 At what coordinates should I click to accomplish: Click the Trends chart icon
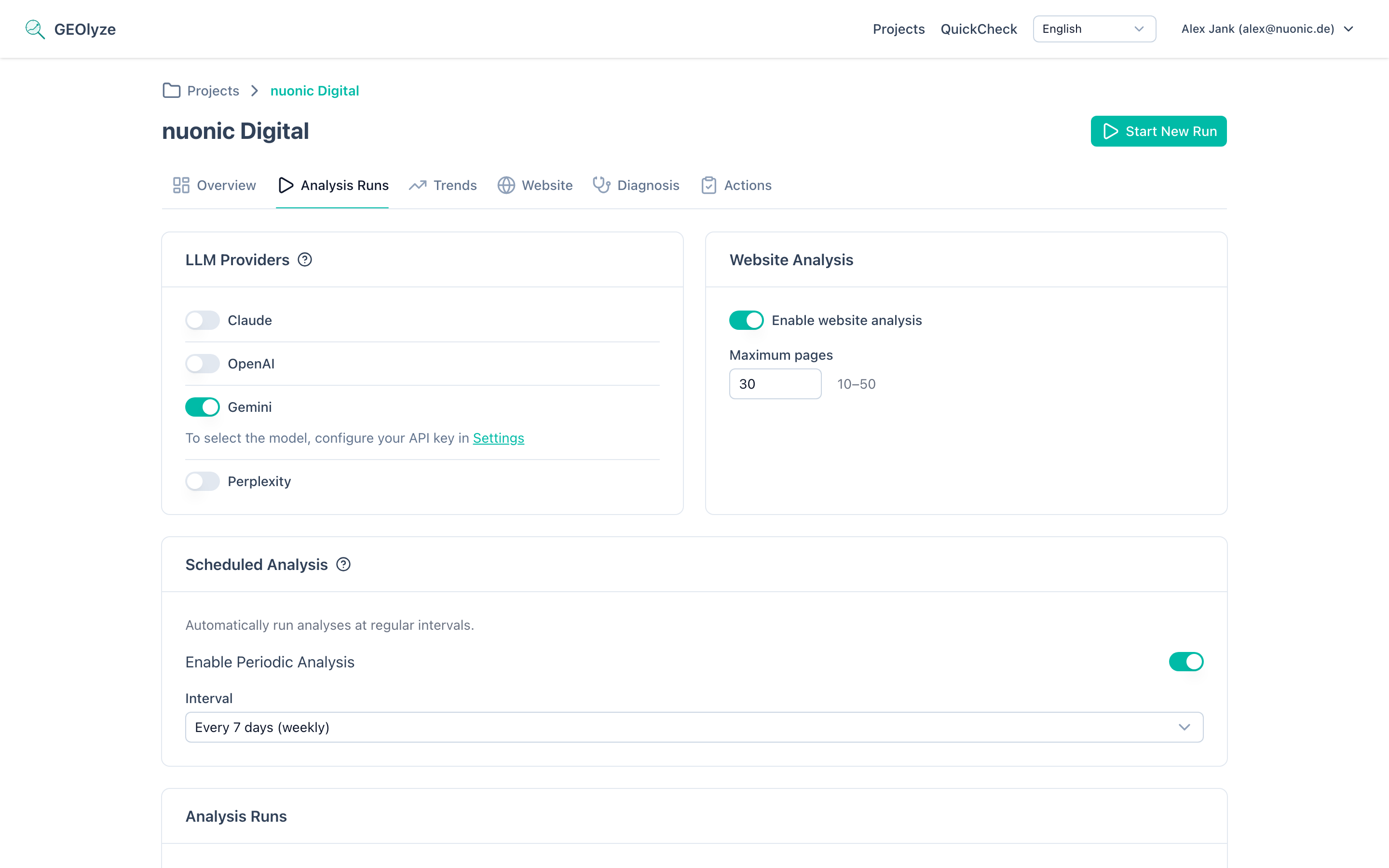(417, 185)
